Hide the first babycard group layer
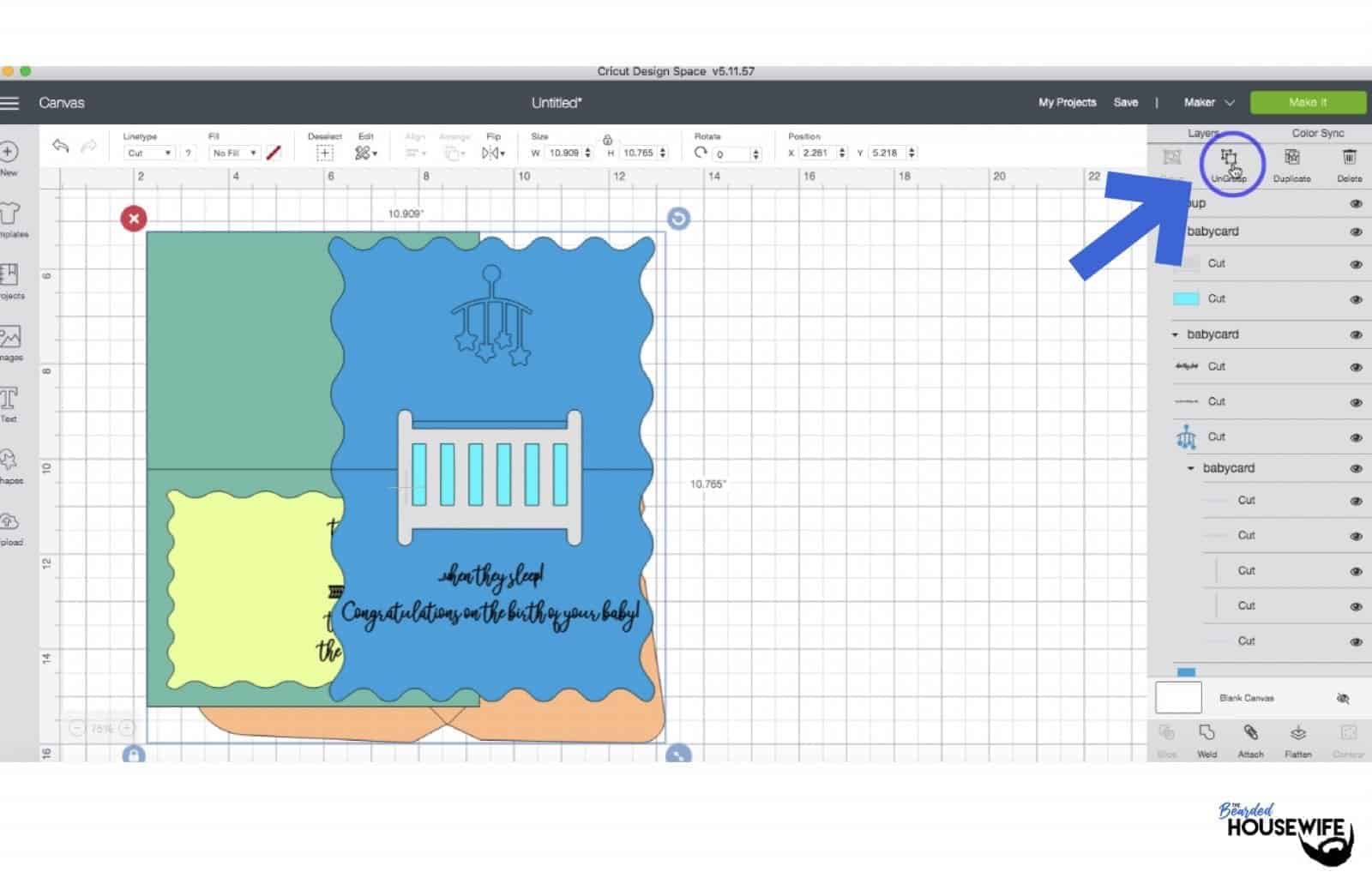Viewport: 1372px width, 872px height. coord(1356,232)
